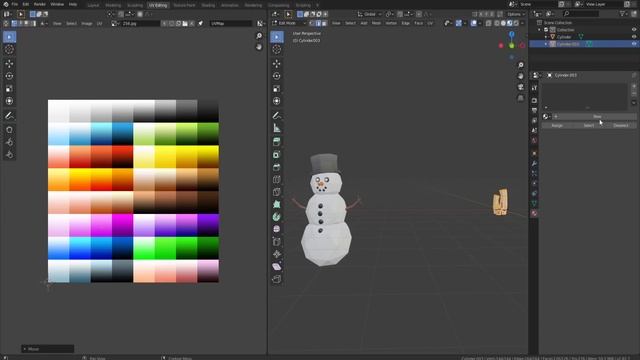Choose the Inset Faces tool
This screenshot has height=360, width=640.
277,155
